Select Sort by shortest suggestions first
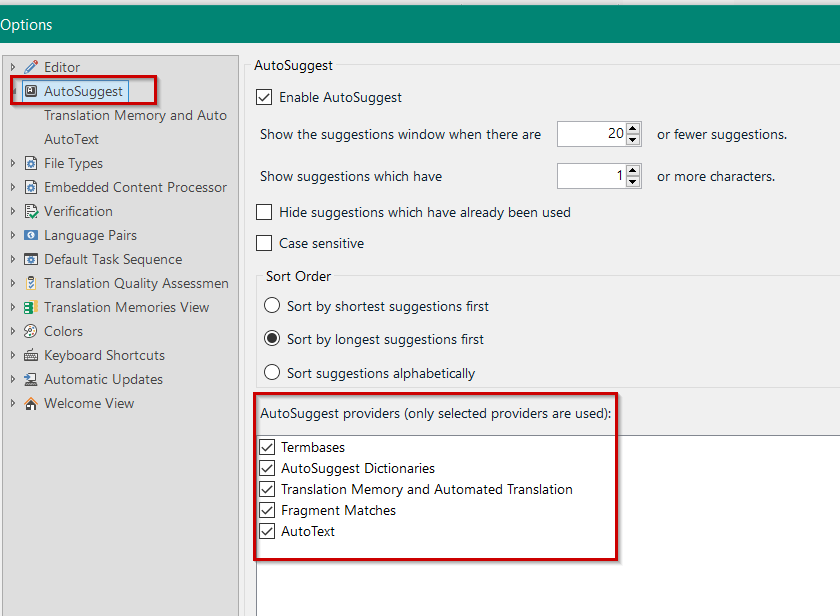 272,306
